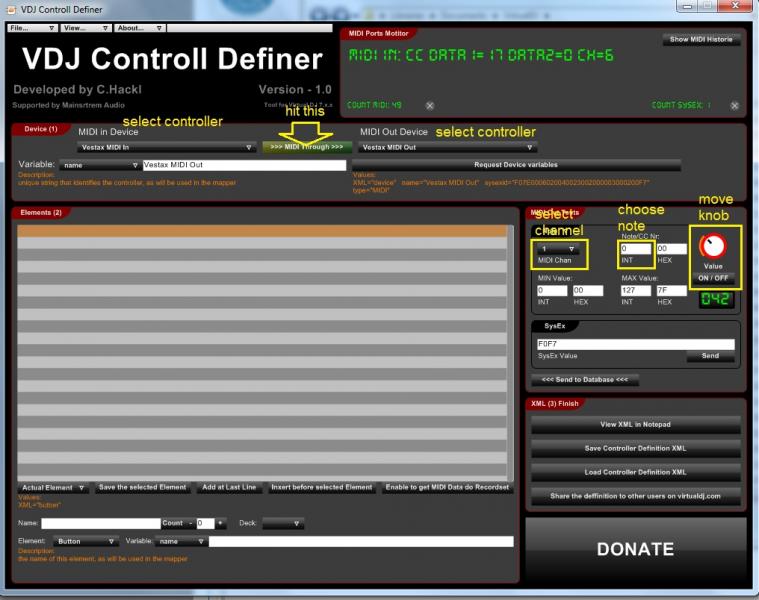Click the SysEx Send button
Image resolution: width=759 pixels, height=600 pixels.
click(710, 356)
